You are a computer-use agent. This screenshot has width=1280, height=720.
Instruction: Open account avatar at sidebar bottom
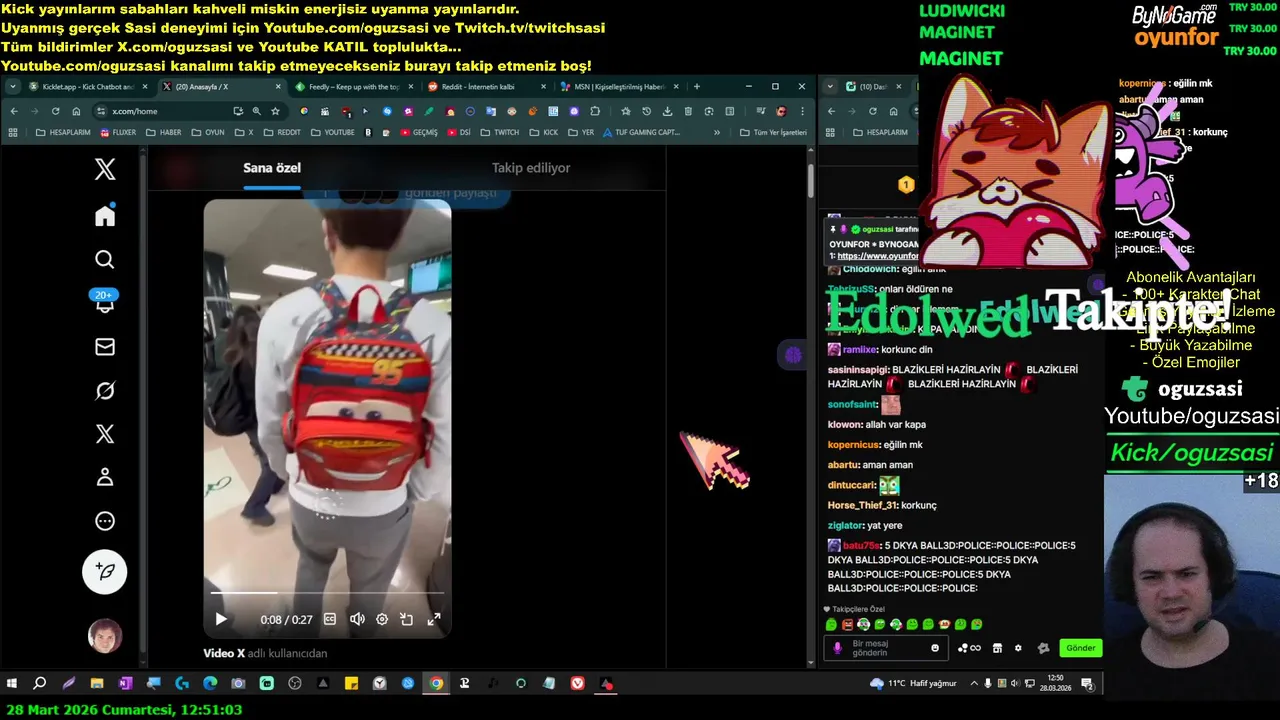pos(105,636)
